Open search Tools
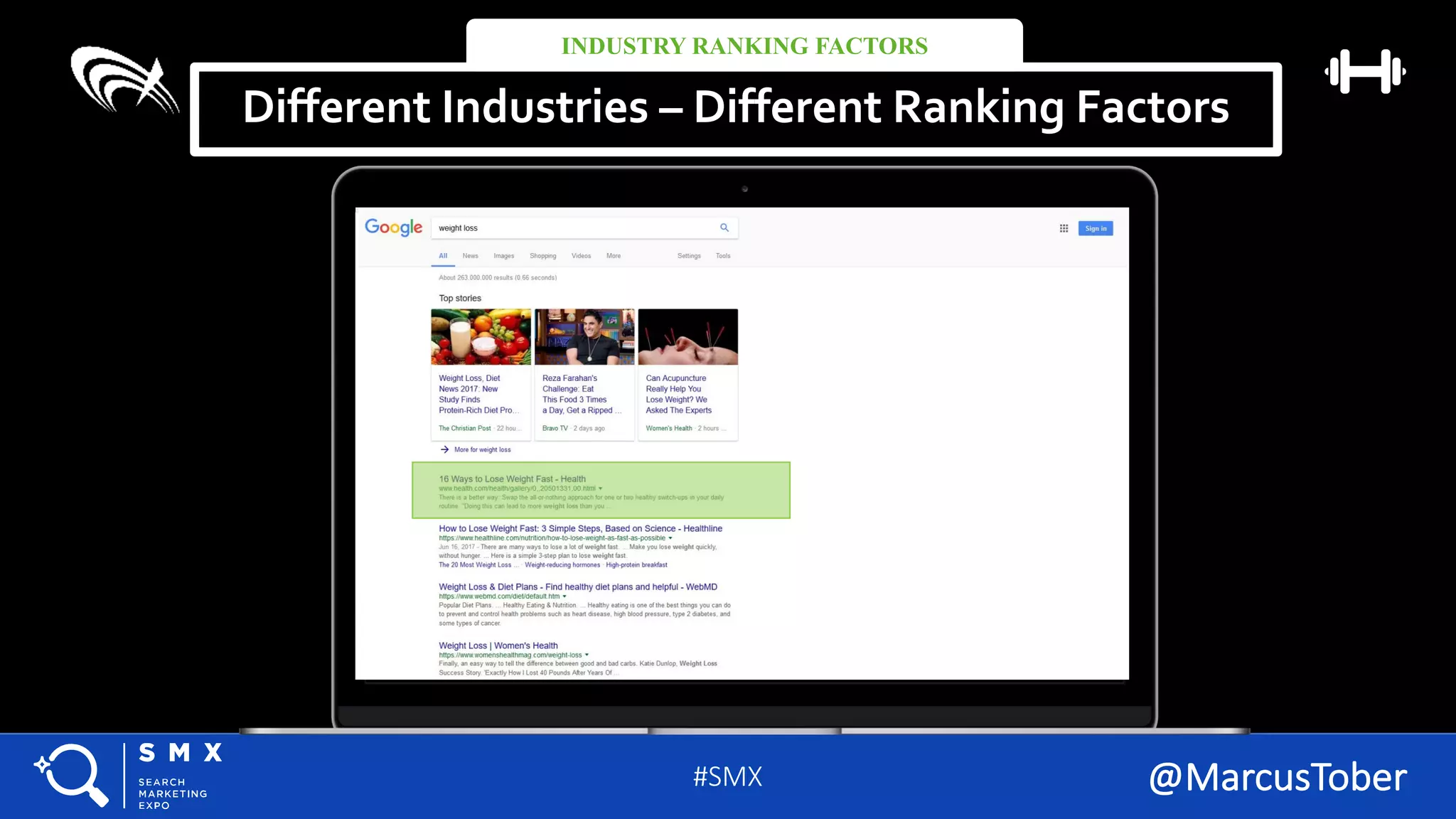The width and height of the screenshot is (1456, 819). 723,256
